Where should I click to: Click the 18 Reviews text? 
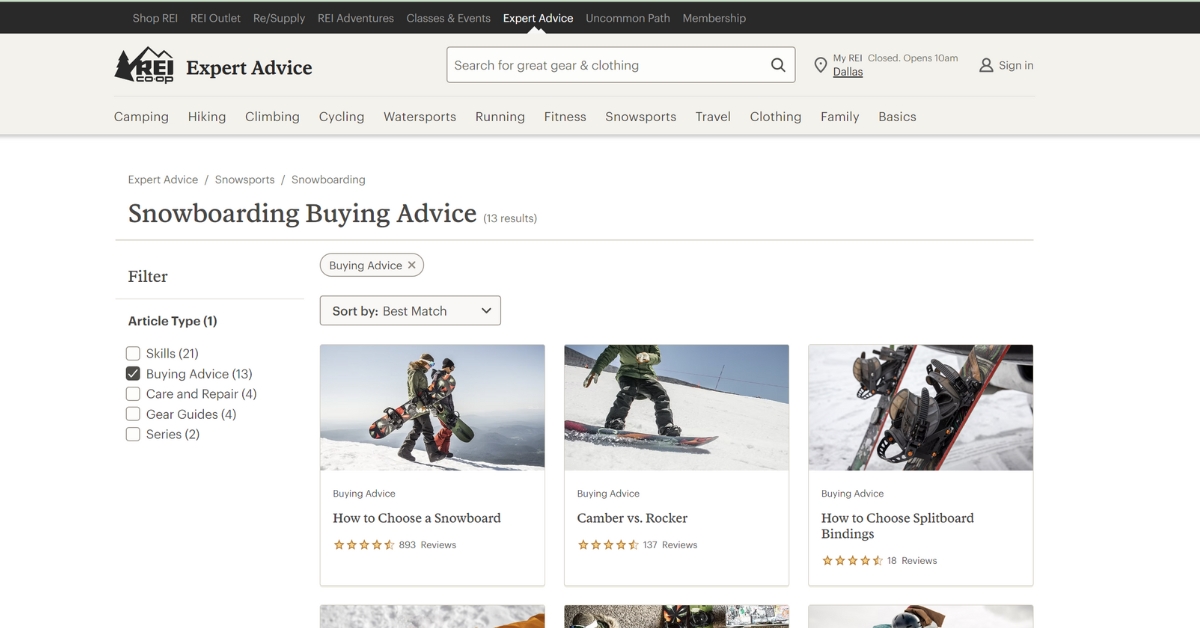[912, 561]
